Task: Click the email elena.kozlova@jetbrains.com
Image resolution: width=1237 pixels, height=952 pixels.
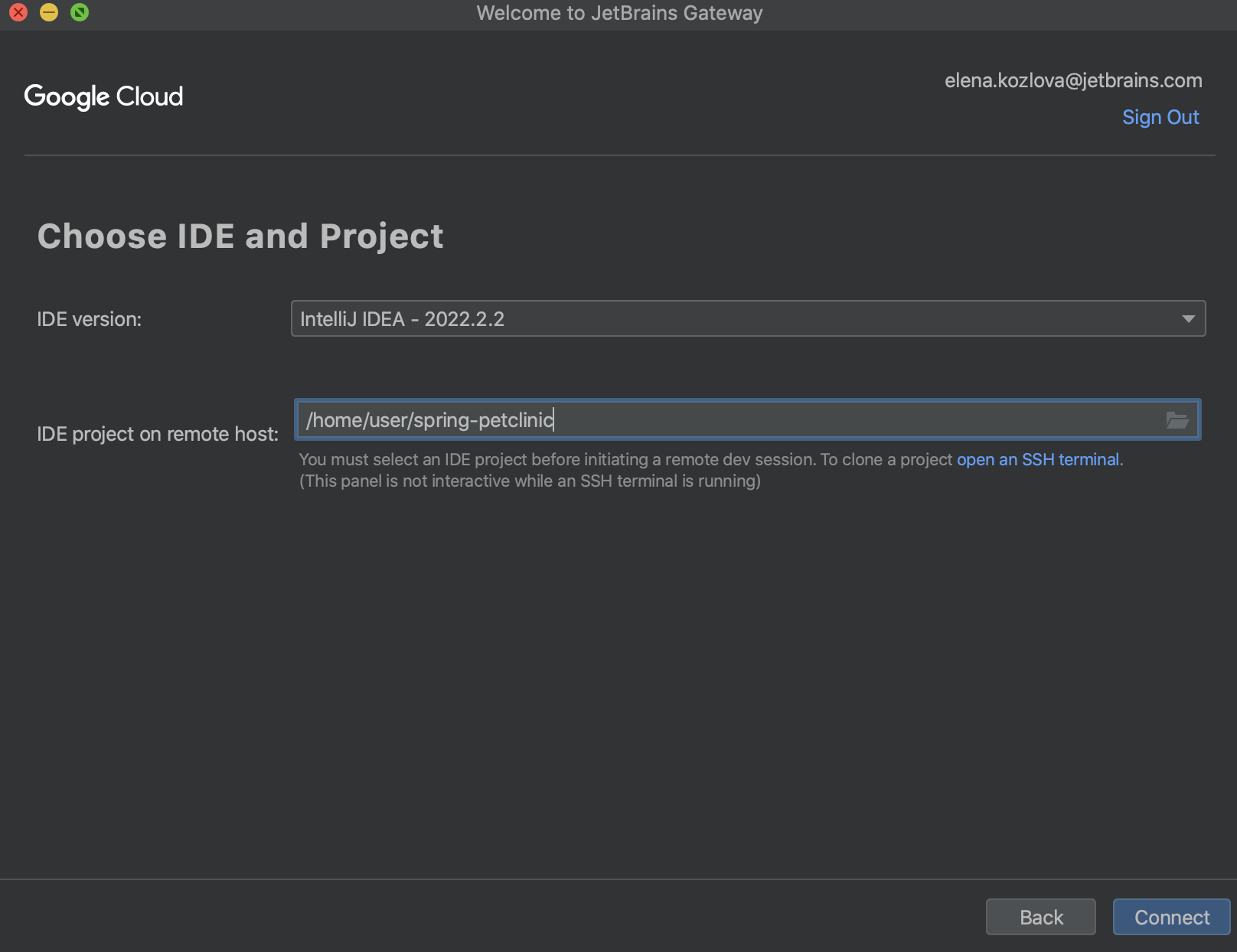Action: [x=1072, y=80]
